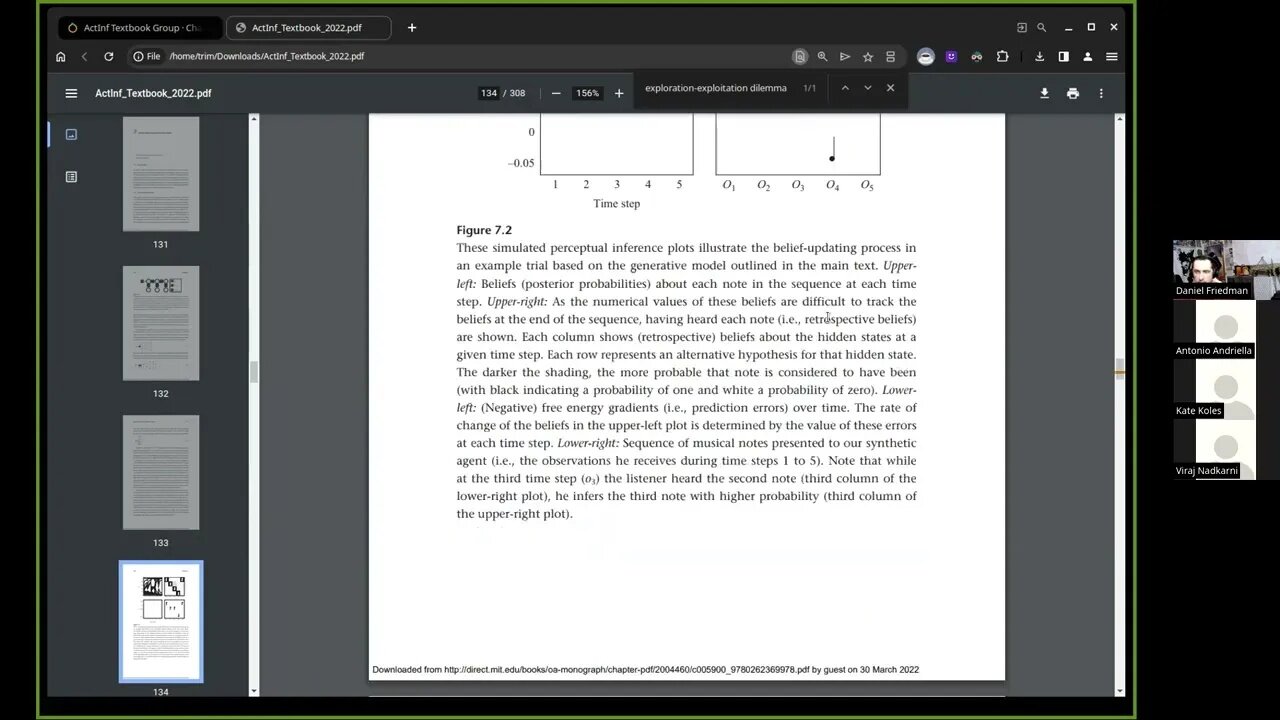Show page thumbnails view in sidebar
Viewport: 1280px width, 720px height.
[x=71, y=134]
